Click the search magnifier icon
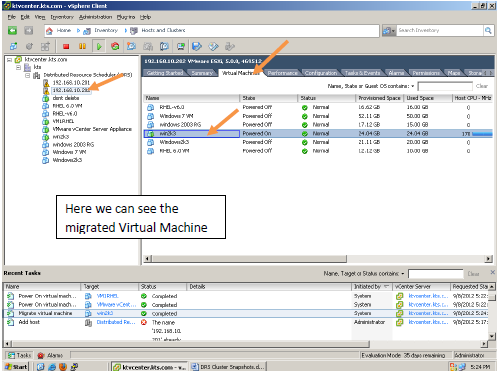498x371 pixels. (488, 31)
